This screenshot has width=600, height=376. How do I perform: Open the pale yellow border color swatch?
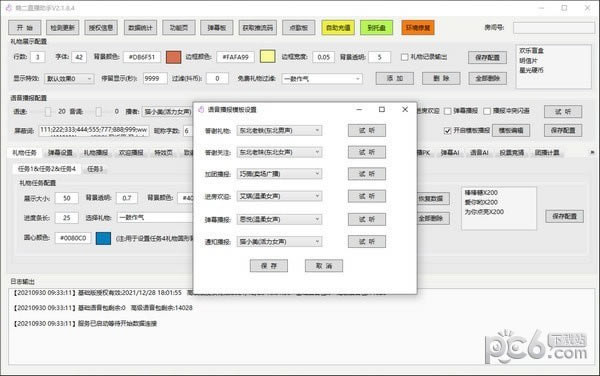[267, 57]
